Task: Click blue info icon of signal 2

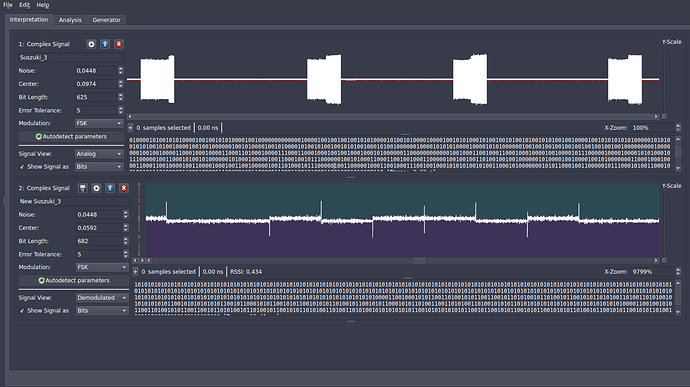Action: (x=110, y=188)
